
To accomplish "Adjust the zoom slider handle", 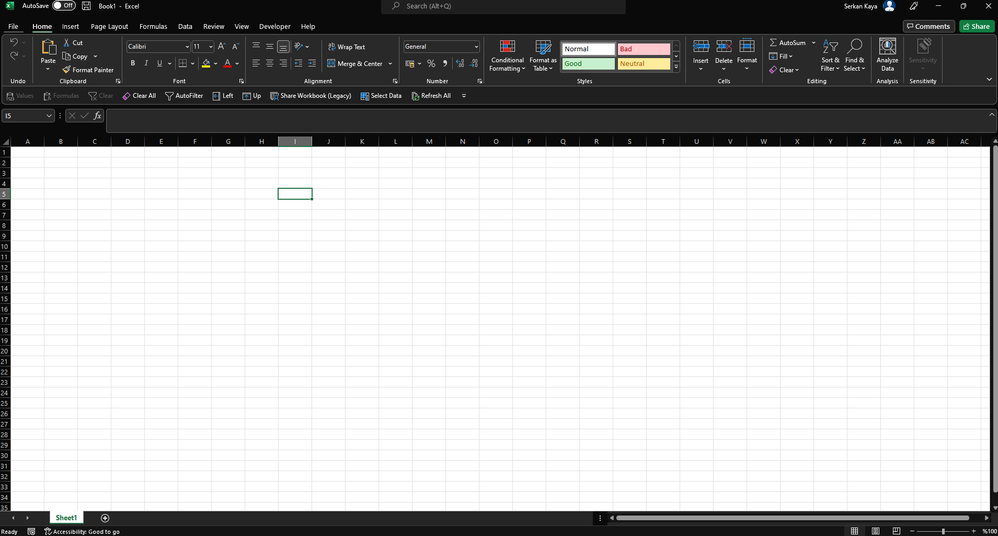I will click(x=943, y=531).
